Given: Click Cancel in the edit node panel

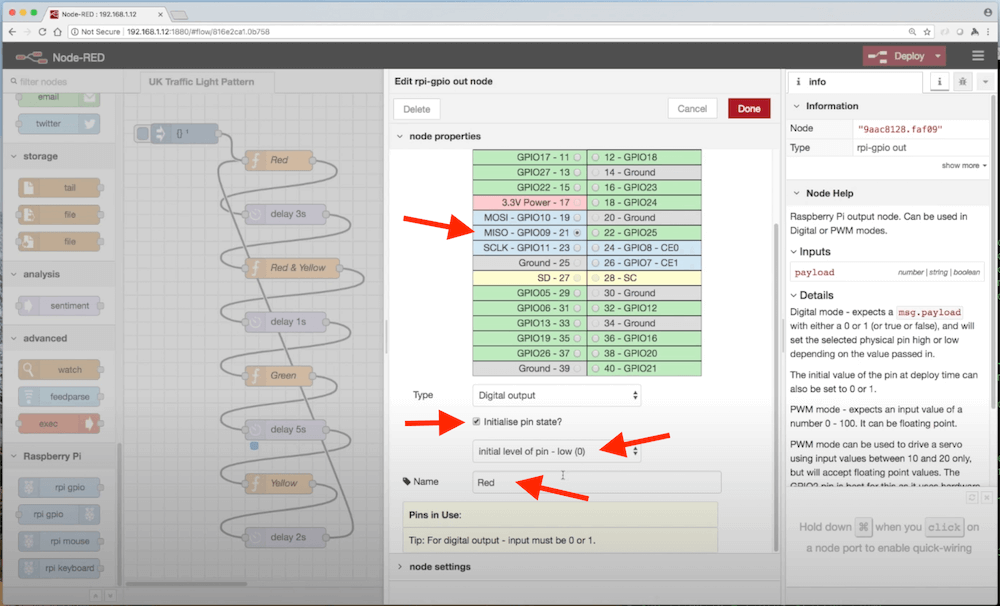Looking at the screenshot, I should coord(692,108).
